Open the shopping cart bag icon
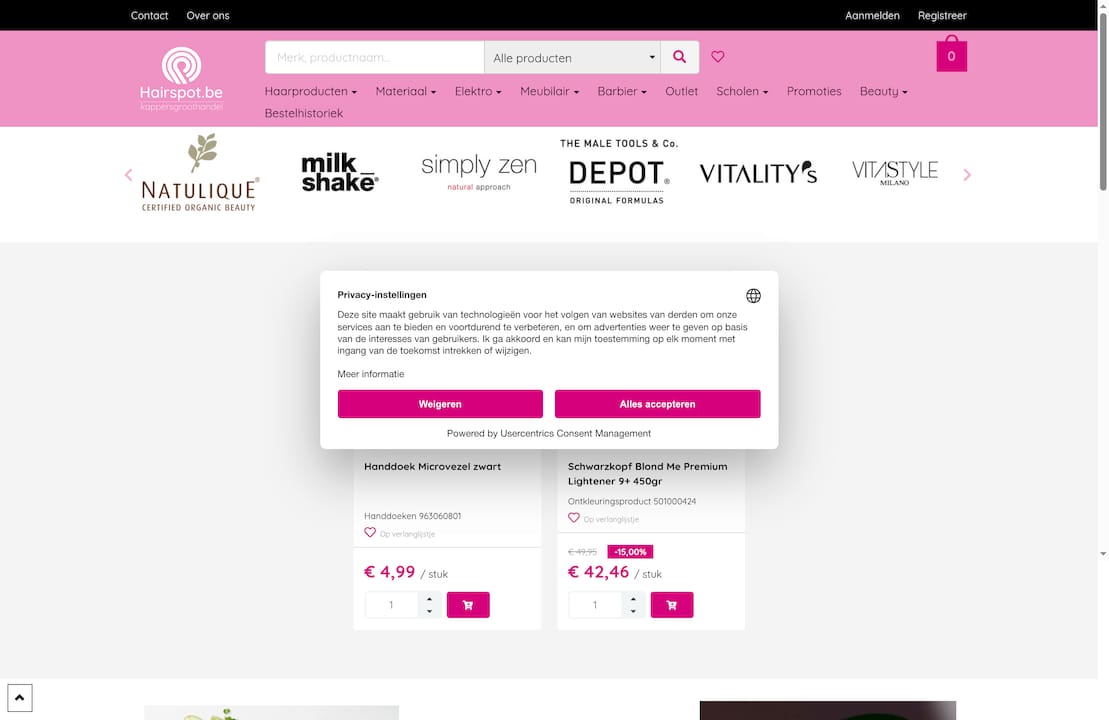This screenshot has height=720, width=1109. click(951, 54)
